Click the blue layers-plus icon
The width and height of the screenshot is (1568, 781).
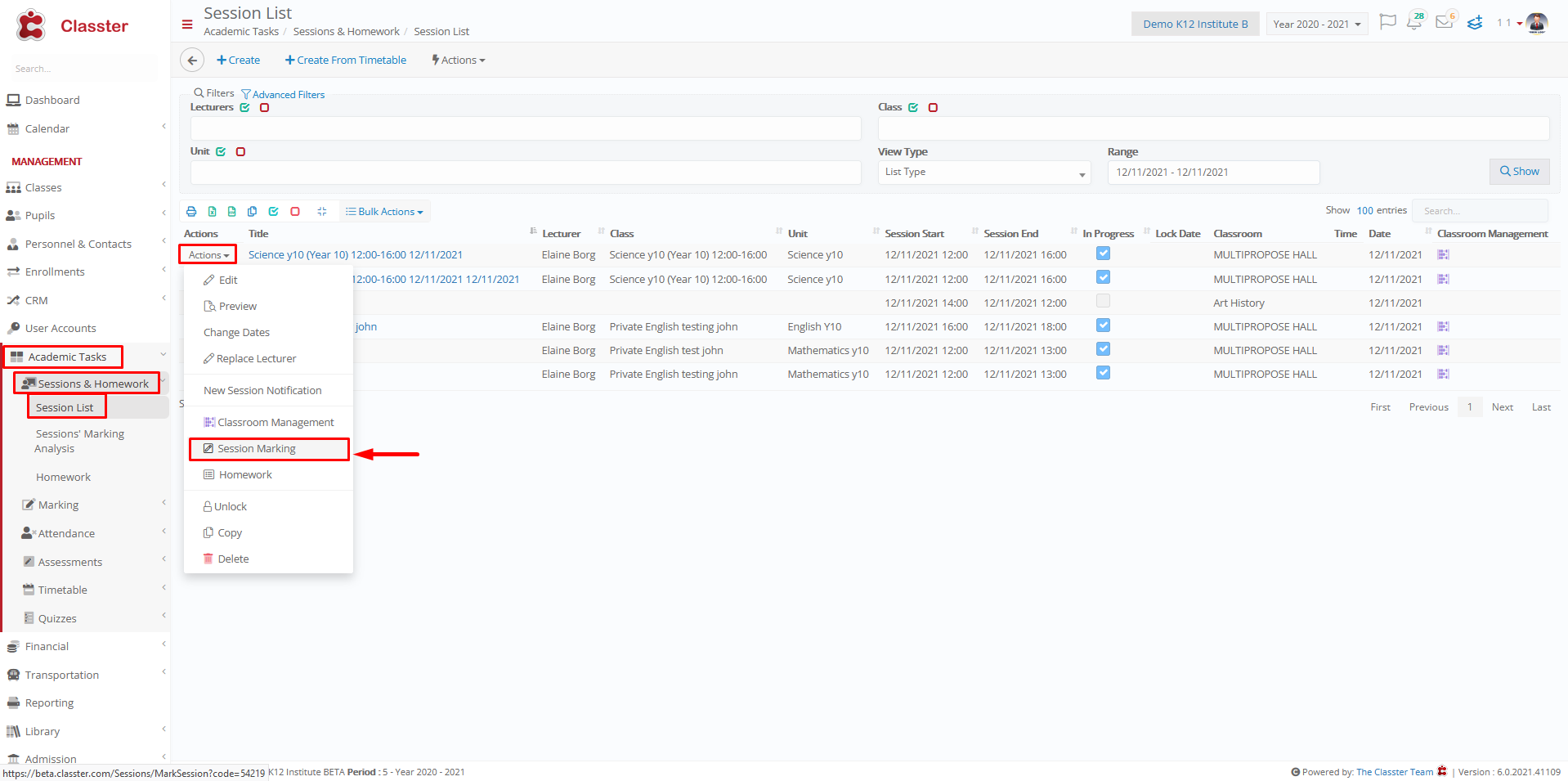point(1475,23)
